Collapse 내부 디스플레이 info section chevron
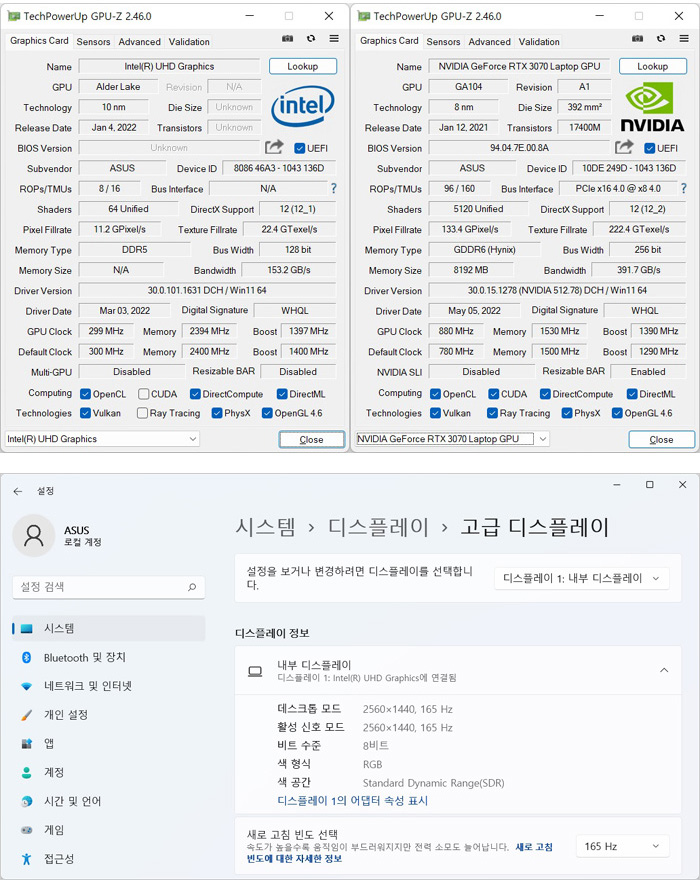Screen dimensions: 700x884 664,670
